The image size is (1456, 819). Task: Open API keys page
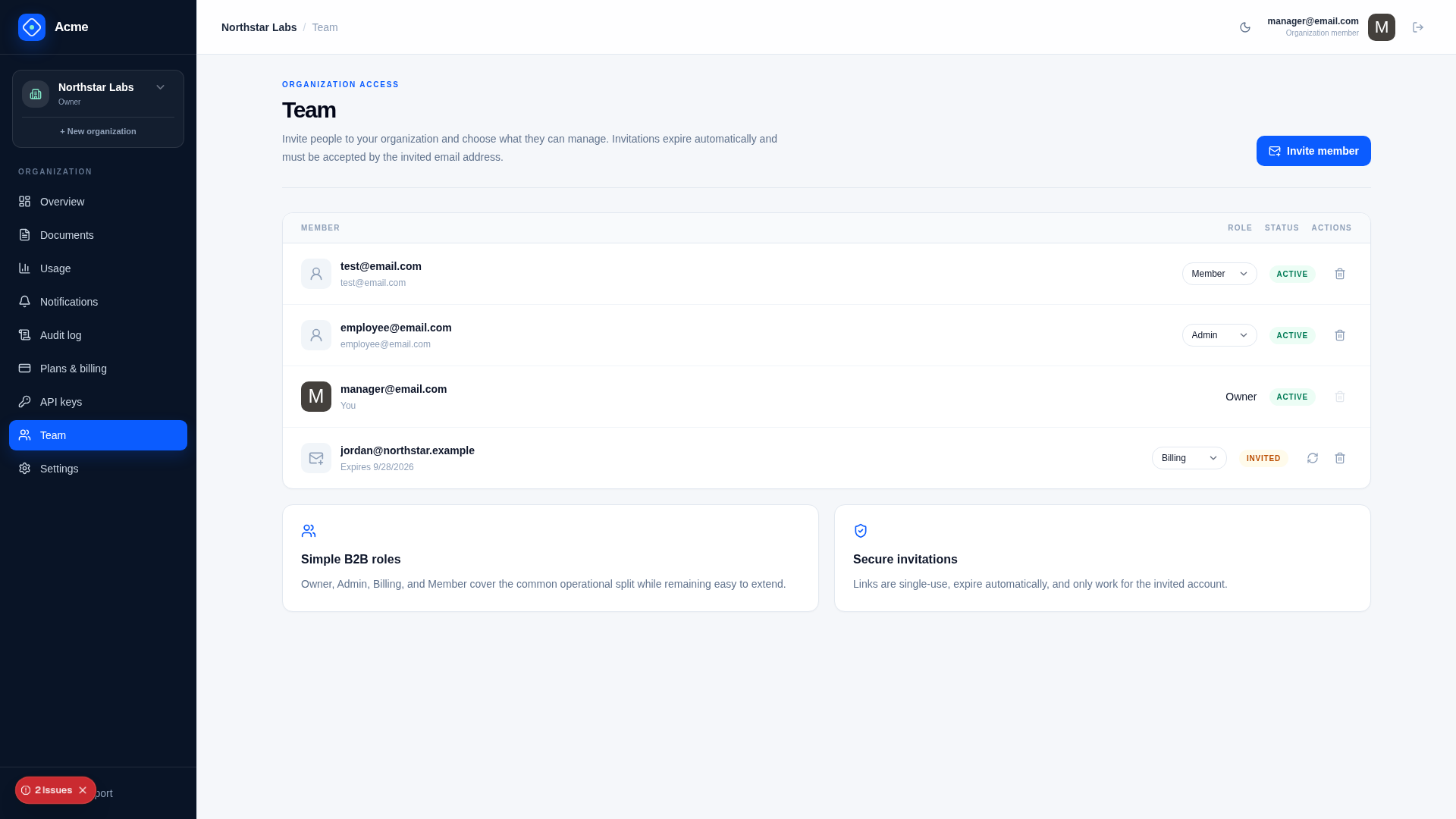(98, 402)
